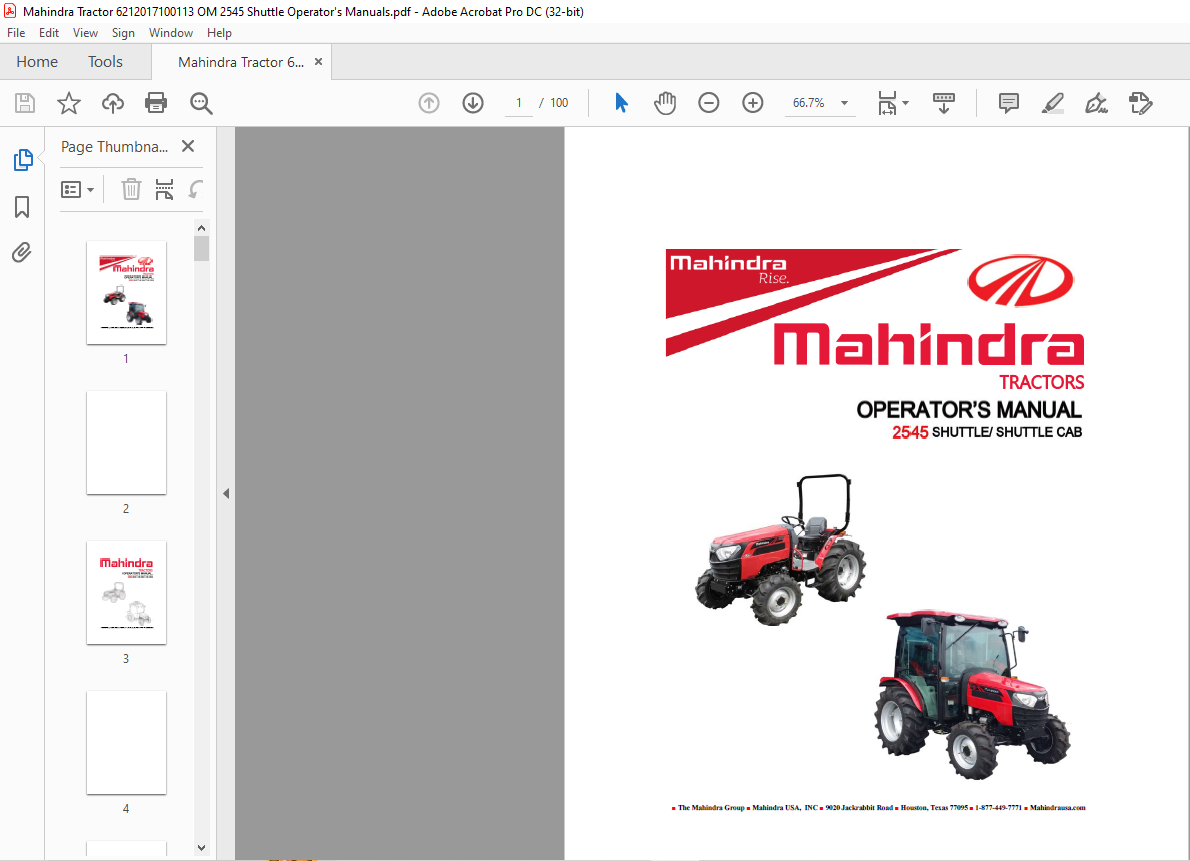The width and height of the screenshot is (1190, 861).
Task: Show Page Thumbnails panel icon
Action: 23,160
